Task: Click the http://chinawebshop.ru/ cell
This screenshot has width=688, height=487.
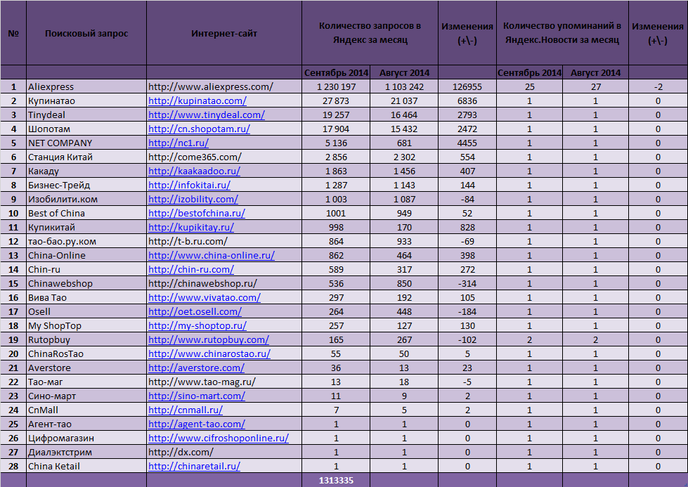Action: (x=224, y=283)
